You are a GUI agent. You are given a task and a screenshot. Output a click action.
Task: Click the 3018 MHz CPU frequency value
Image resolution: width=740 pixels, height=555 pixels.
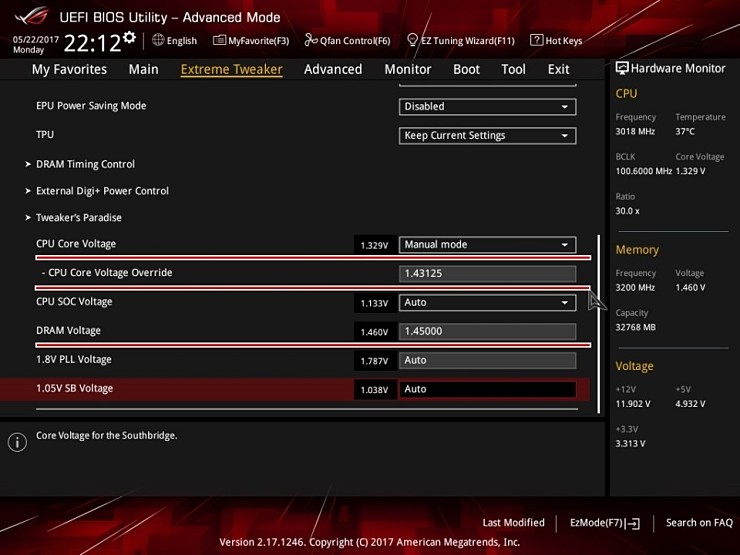635,132
